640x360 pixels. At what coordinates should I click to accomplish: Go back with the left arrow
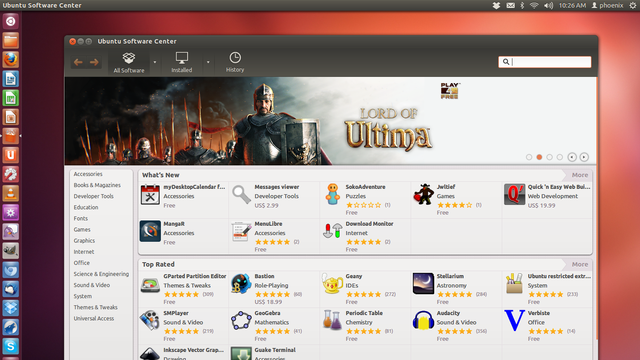click(78, 62)
